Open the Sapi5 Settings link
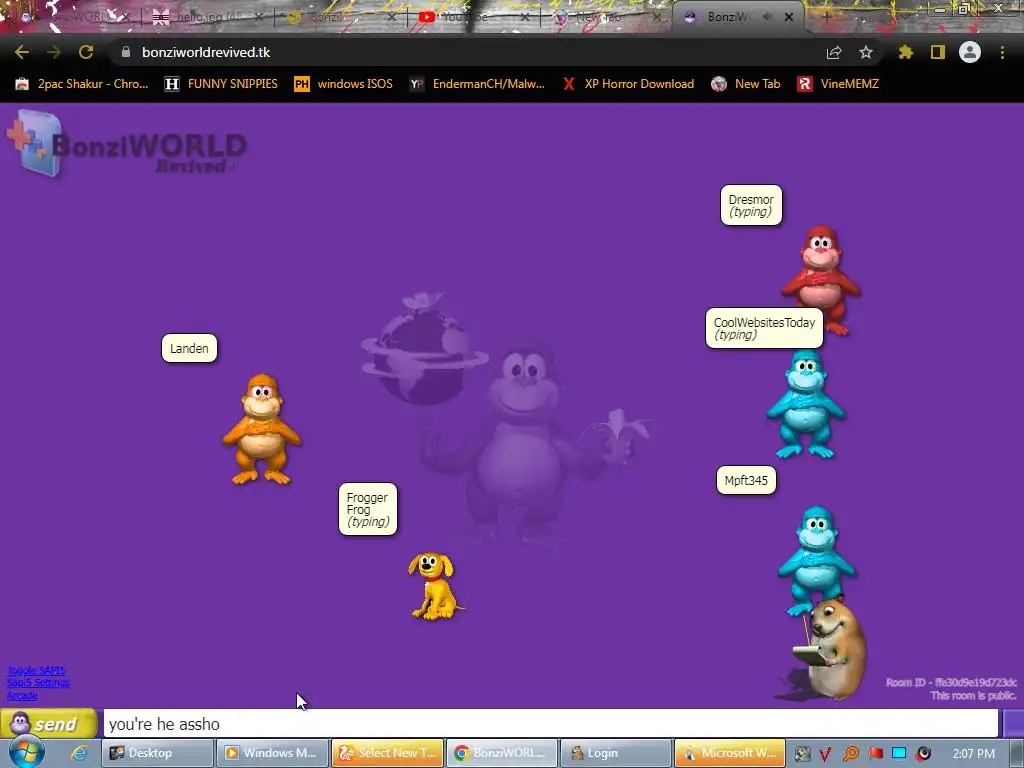This screenshot has width=1024, height=768. click(x=38, y=683)
